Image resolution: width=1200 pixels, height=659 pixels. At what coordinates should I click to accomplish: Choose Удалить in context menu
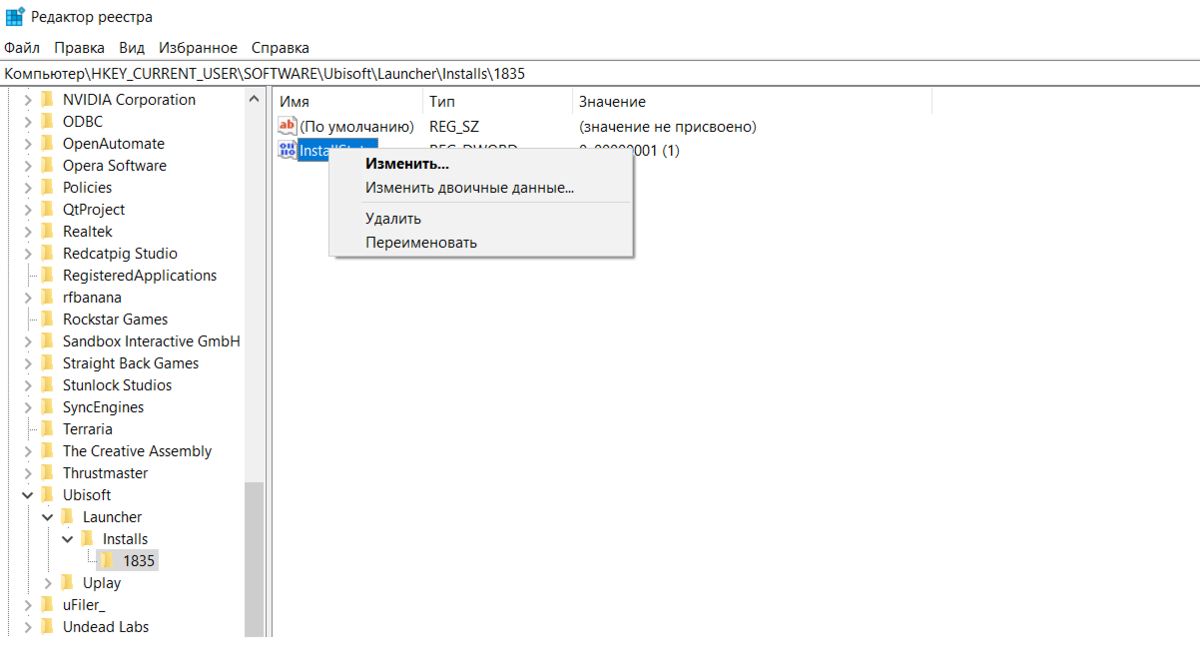click(x=393, y=218)
